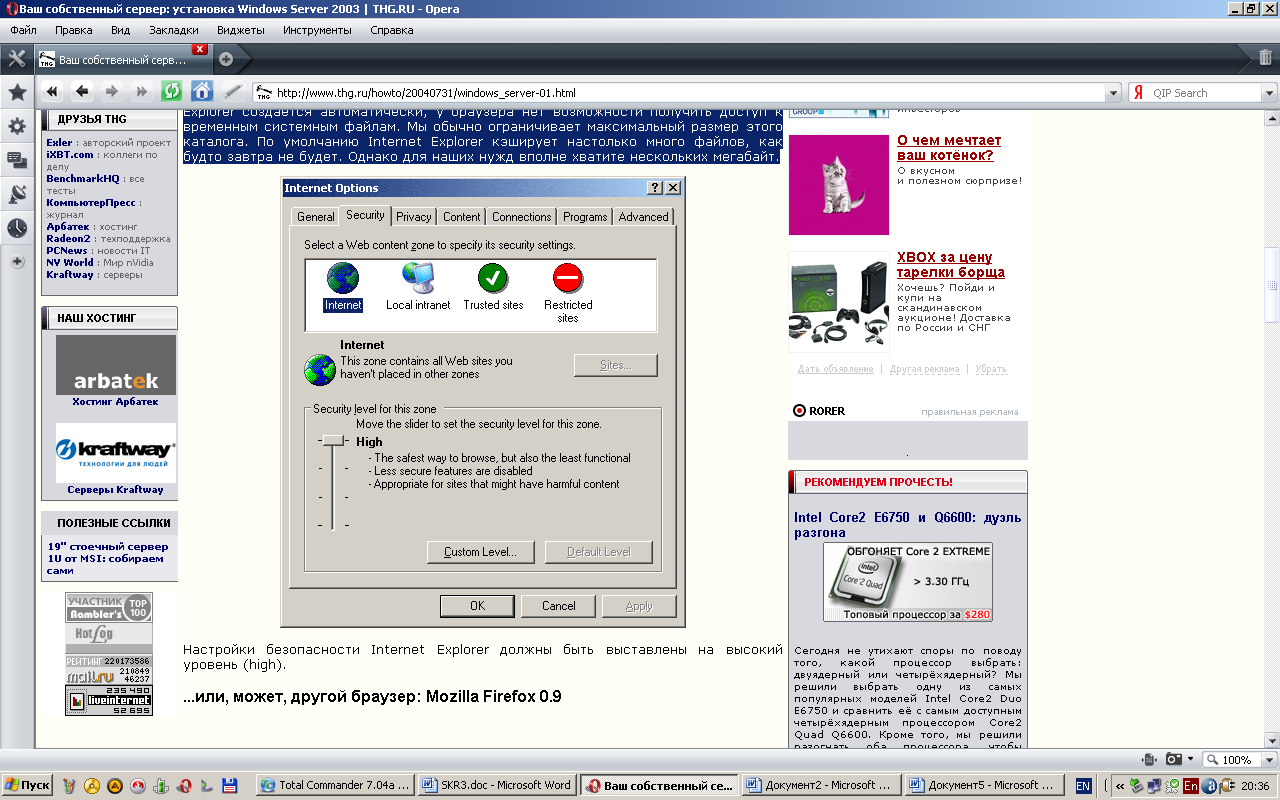This screenshot has height=800, width=1280.
Task: Click the Дать объявление link
Action: pyautogui.click(x=835, y=369)
